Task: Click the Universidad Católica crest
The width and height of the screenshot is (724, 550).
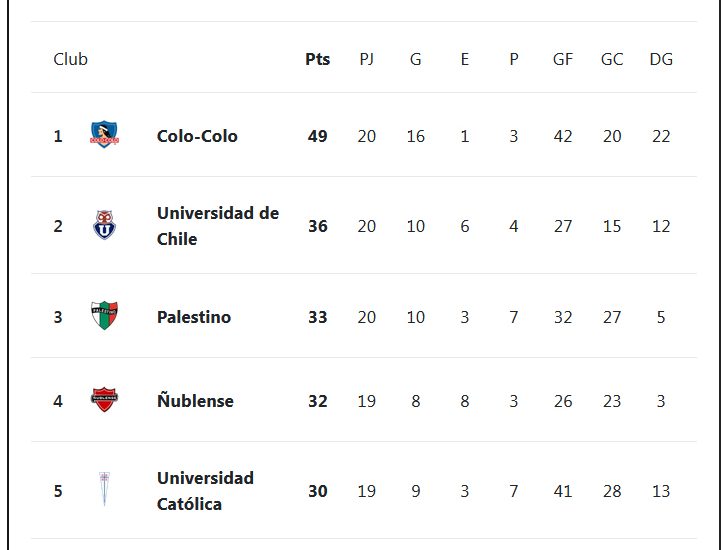Action: coord(104,489)
